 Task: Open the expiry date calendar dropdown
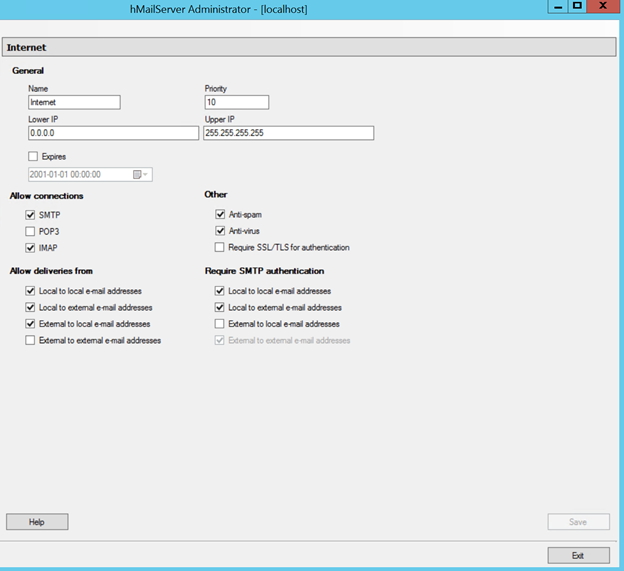pos(140,174)
